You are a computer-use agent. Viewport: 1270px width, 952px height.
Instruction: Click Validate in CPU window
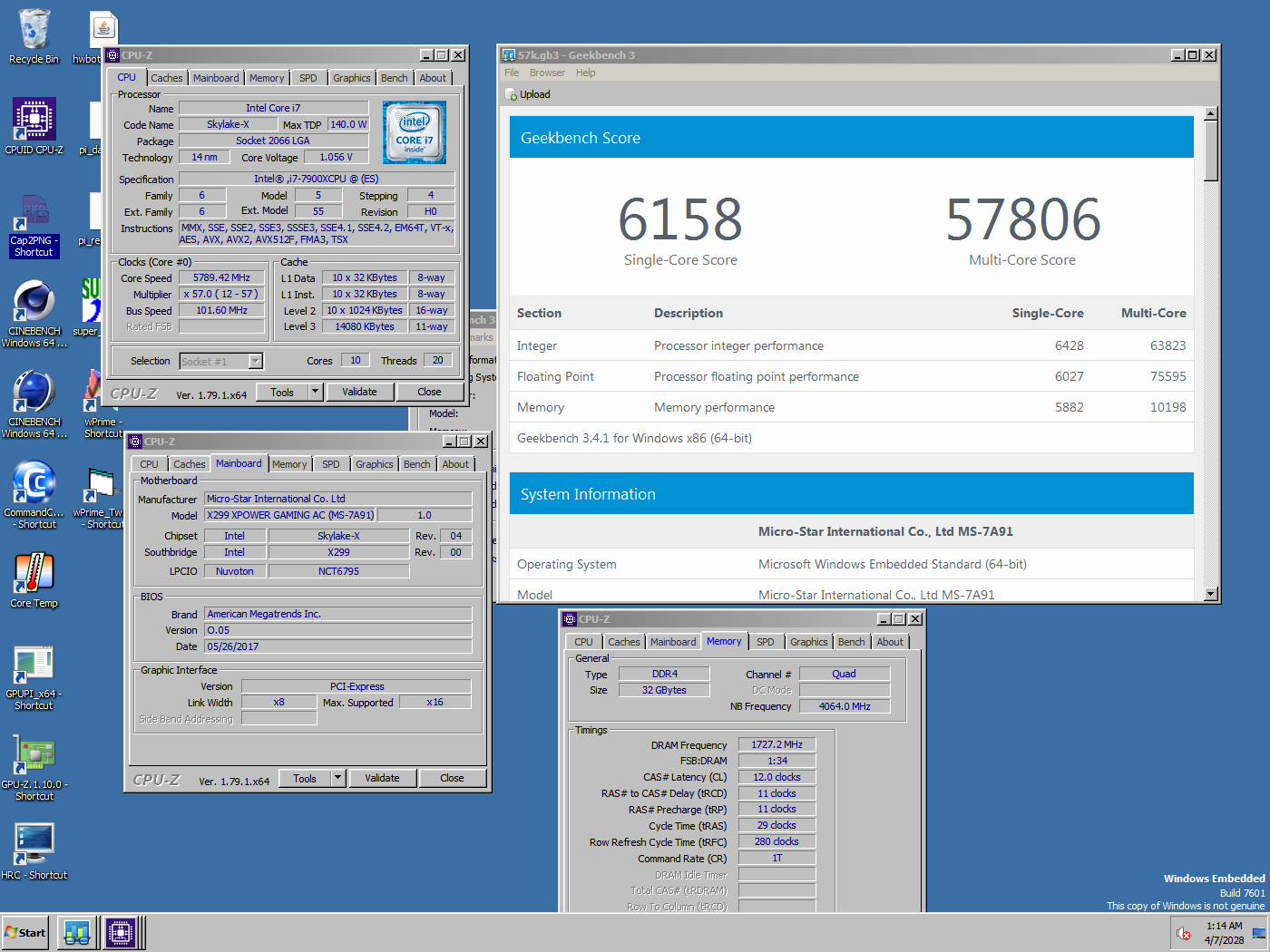pyautogui.click(x=359, y=393)
